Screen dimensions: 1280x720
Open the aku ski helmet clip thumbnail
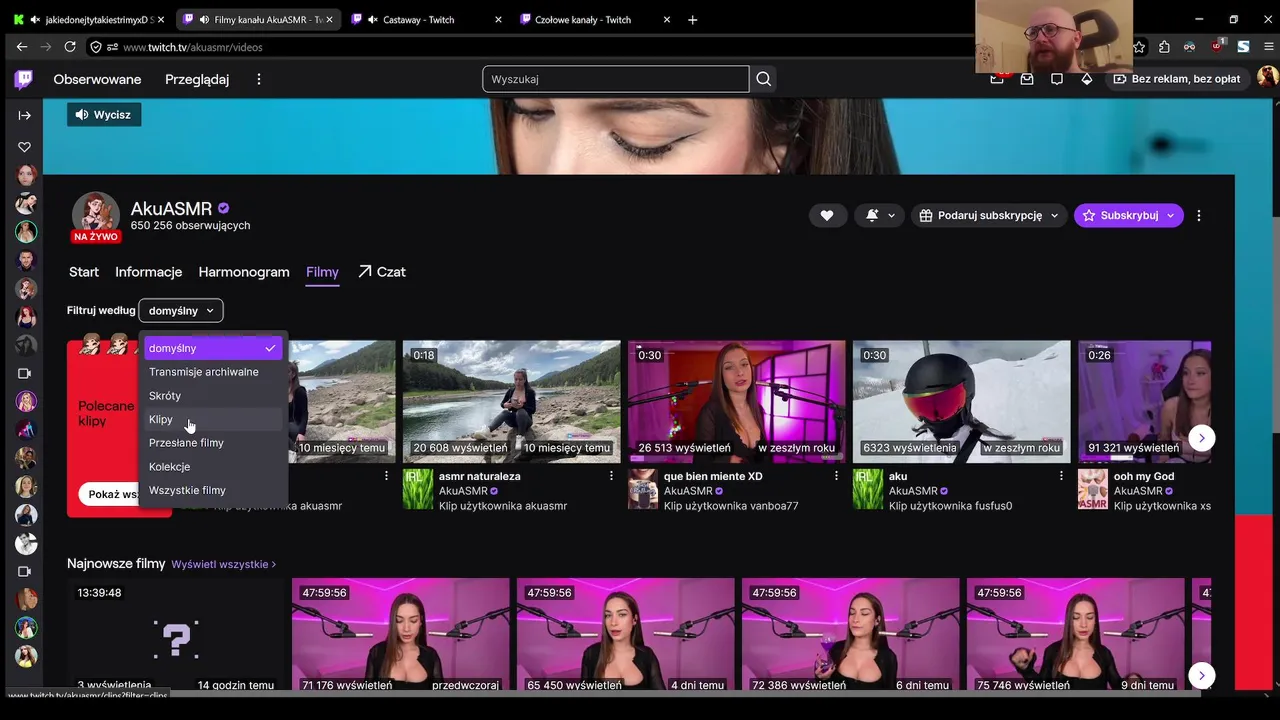[x=962, y=402]
